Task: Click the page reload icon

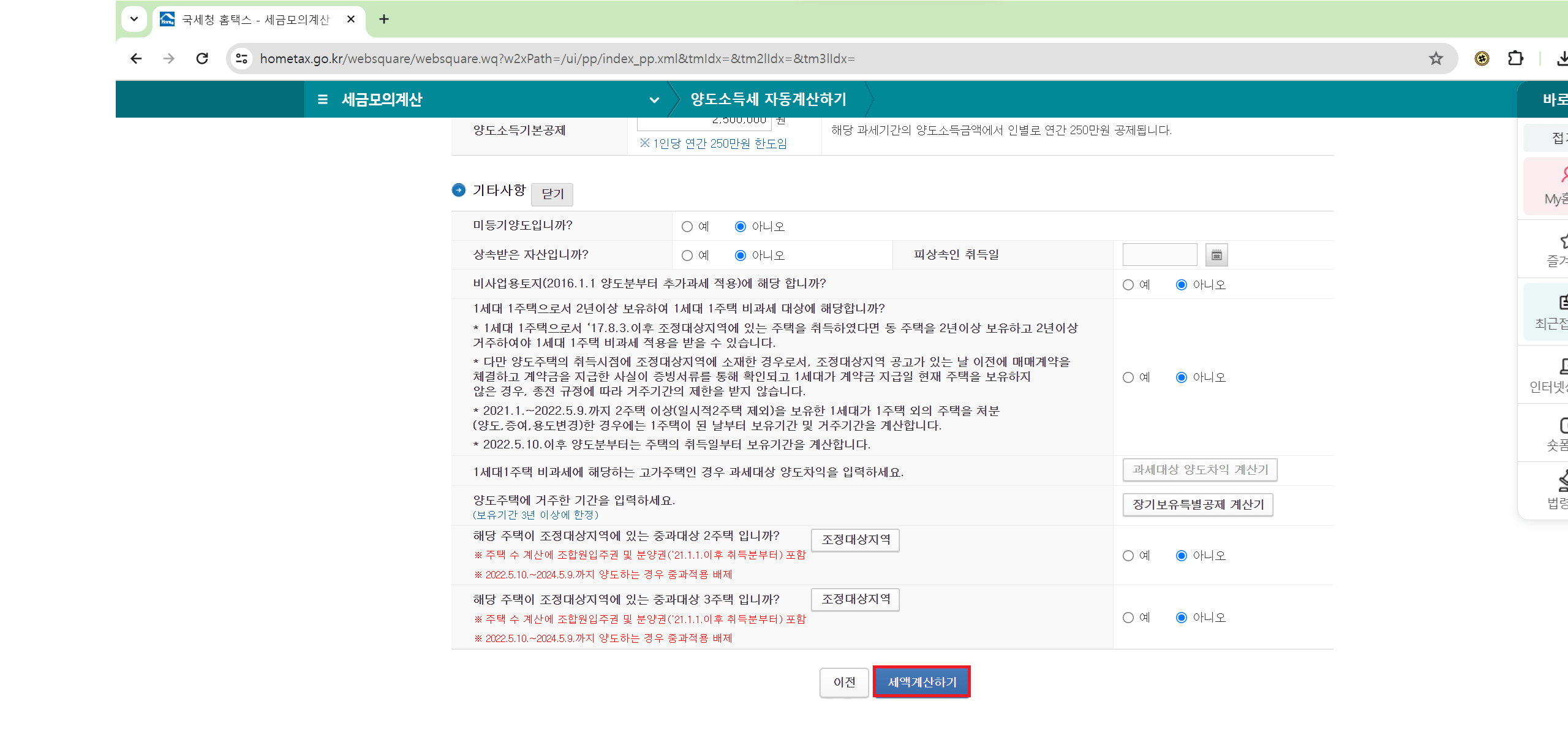Action: 202,59
